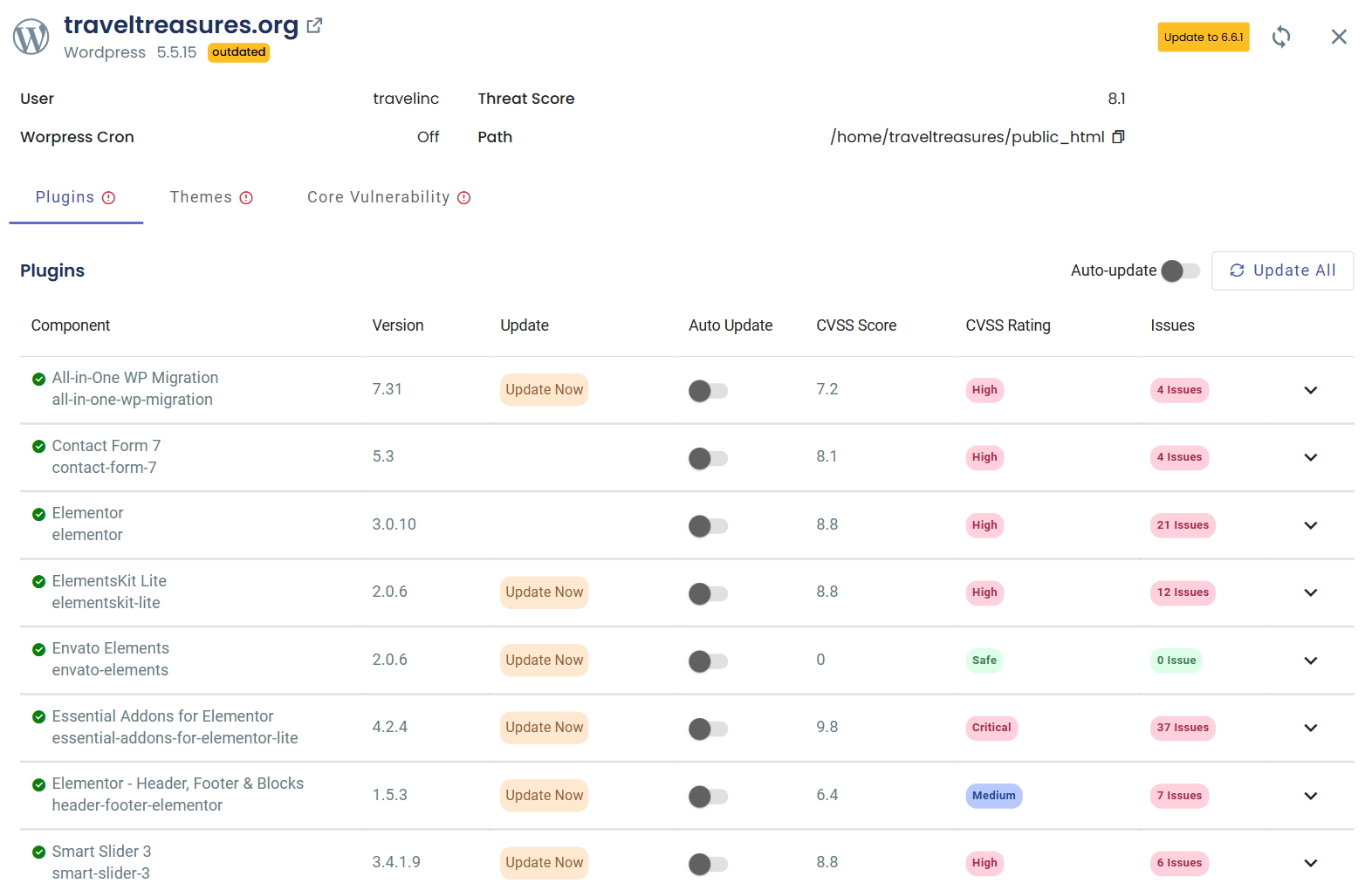Expand Contact Form 7 details
Viewport: 1372px width, 890px height.
click(1310, 457)
